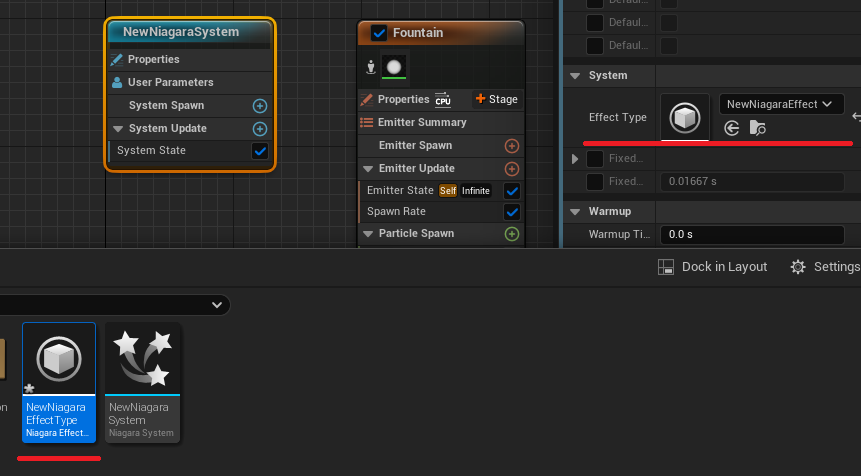Viewport: 861px width, 476px height.
Task: Add a module to System Spawn
Action: (x=260, y=105)
